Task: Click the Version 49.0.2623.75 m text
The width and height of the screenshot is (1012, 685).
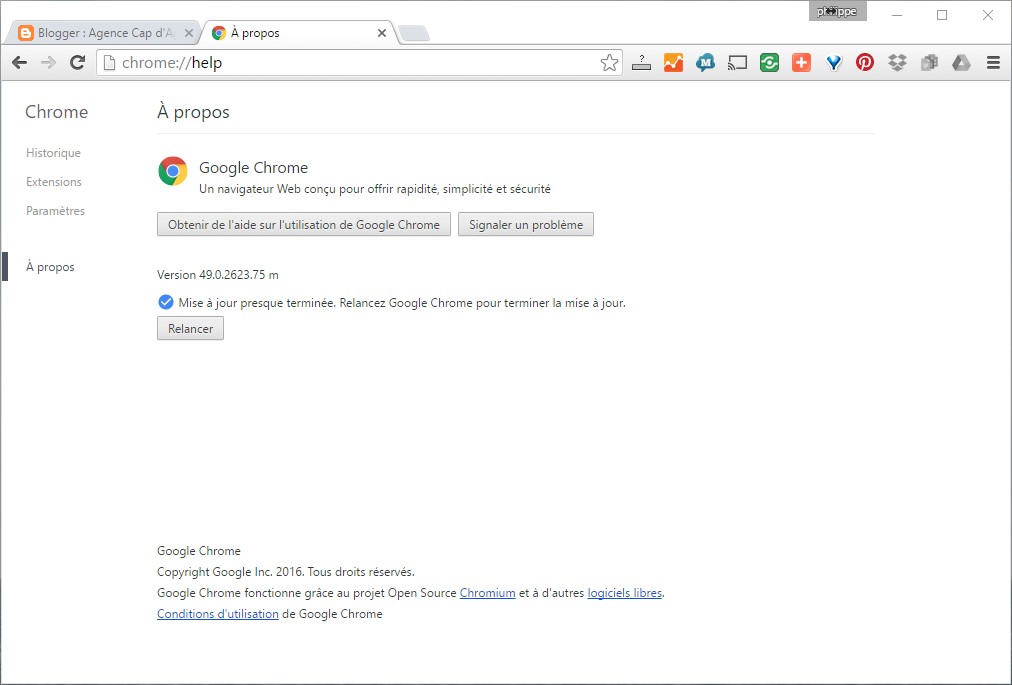Action: 218,275
